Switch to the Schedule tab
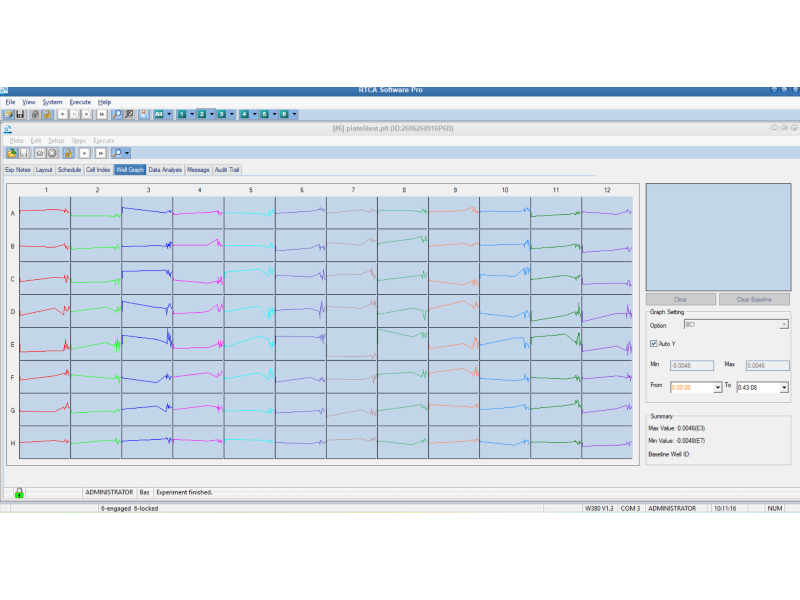The image size is (800, 600). pyautogui.click(x=69, y=170)
